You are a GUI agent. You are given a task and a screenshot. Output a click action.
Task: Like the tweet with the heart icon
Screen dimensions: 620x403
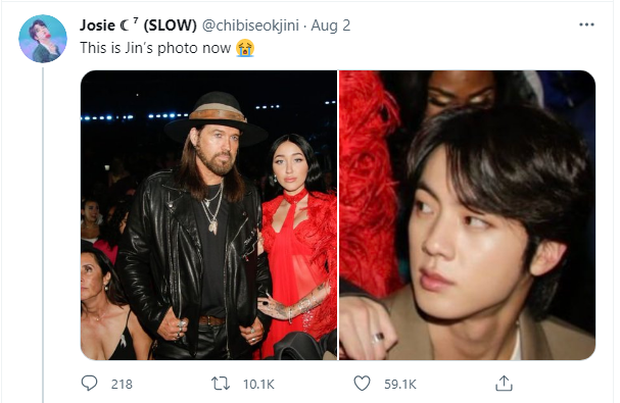click(362, 384)
